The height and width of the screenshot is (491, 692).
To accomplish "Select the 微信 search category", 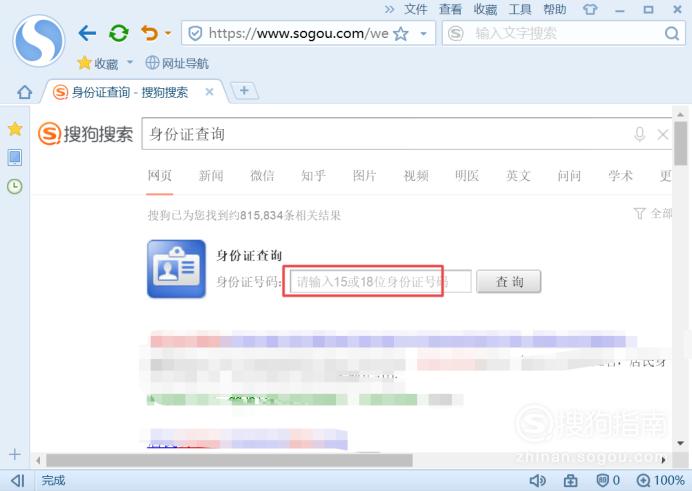I will 262,176.
